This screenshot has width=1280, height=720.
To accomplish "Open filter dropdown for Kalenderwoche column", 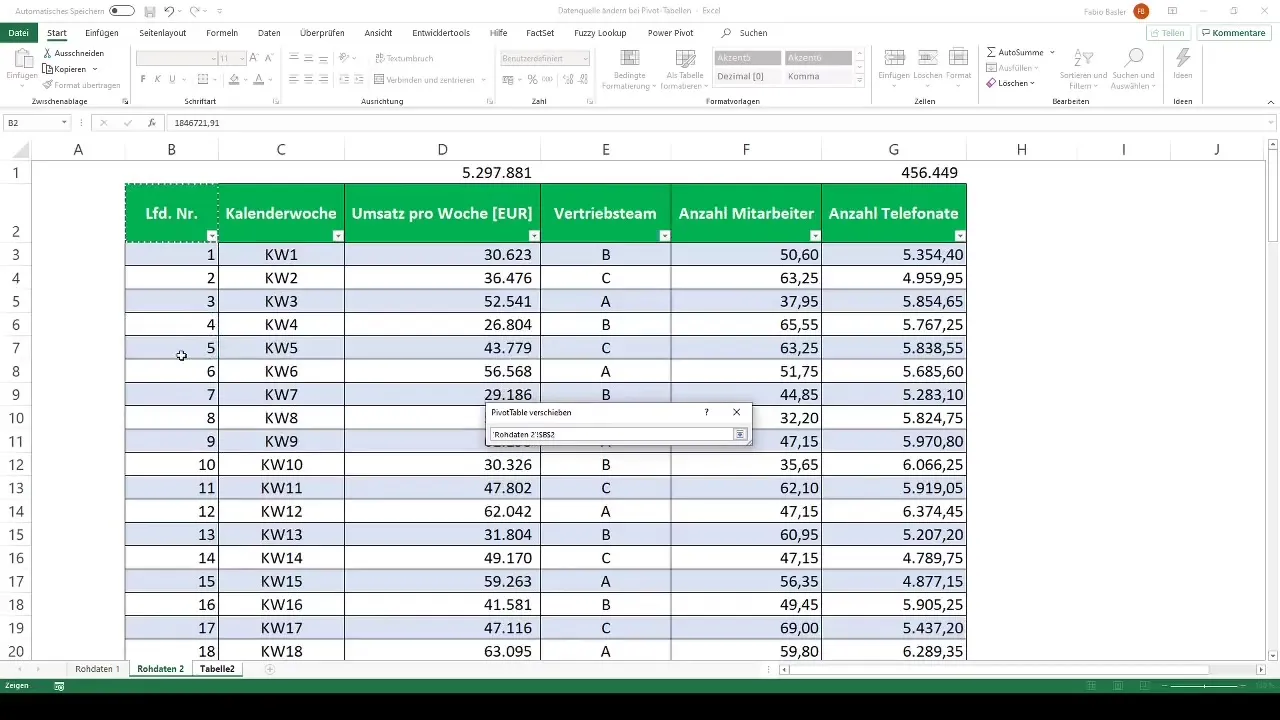I will tap(338, 235).
